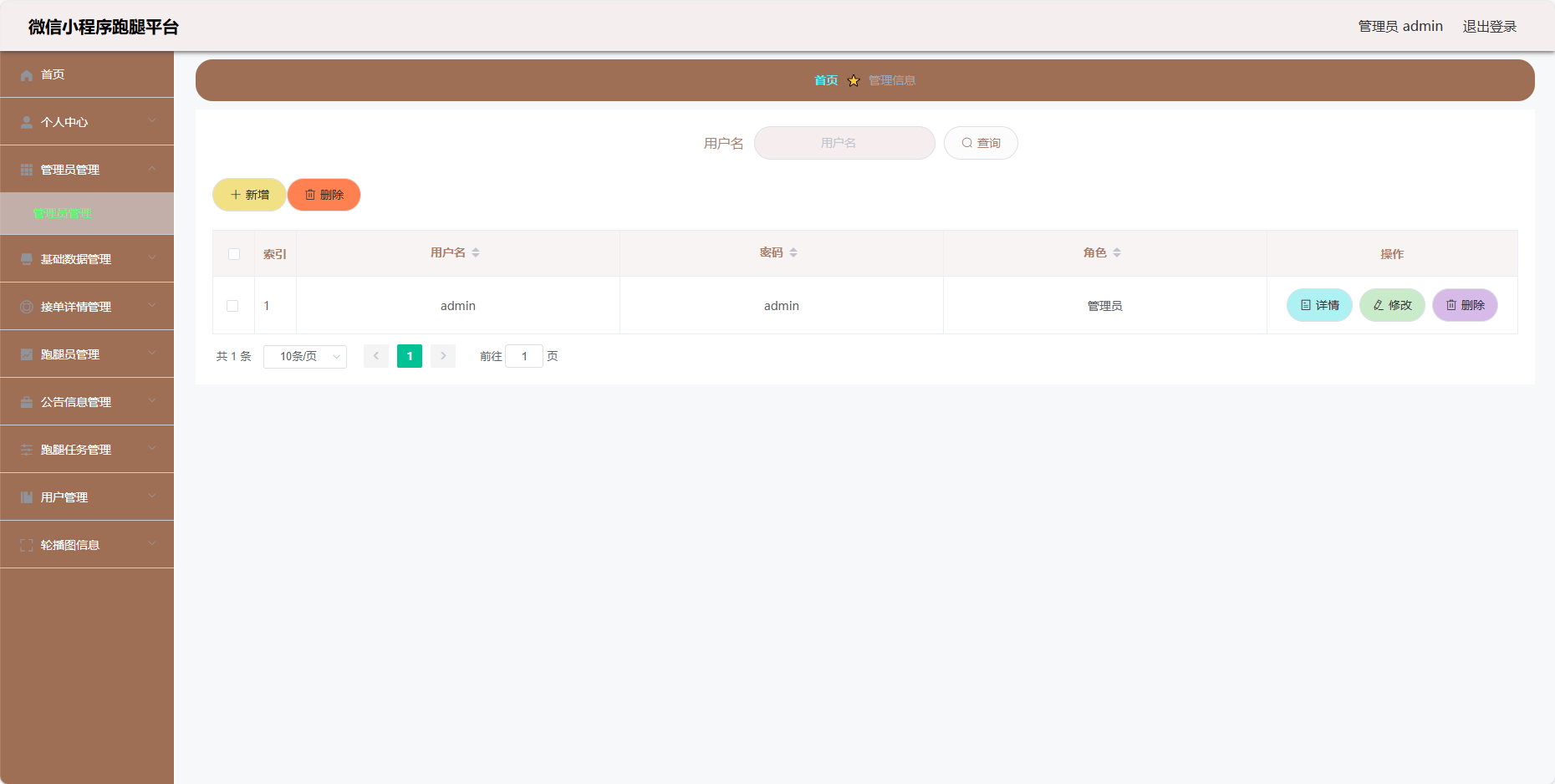Open the 10条/页 page size dropdown
The width and height of the screenshot is (1555, 784).
(x=305, y=356)
